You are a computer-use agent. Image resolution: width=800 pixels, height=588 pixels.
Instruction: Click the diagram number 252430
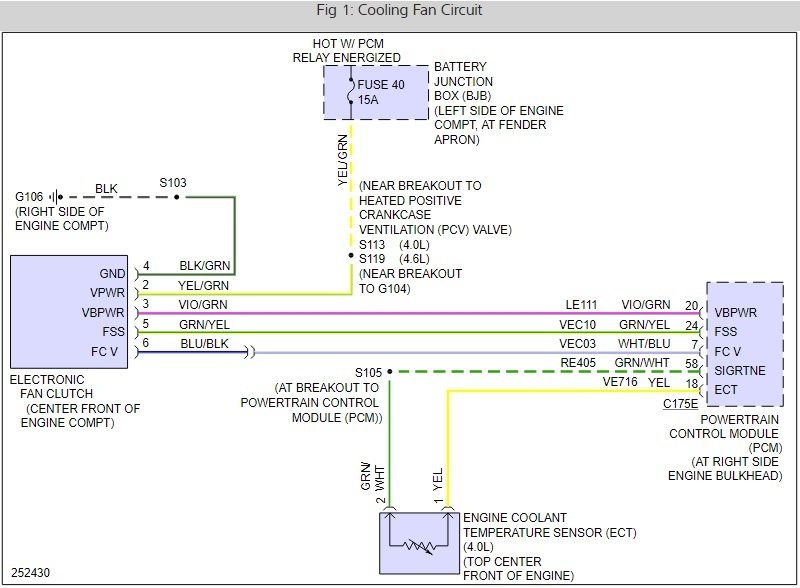click(x=31, y=573)
